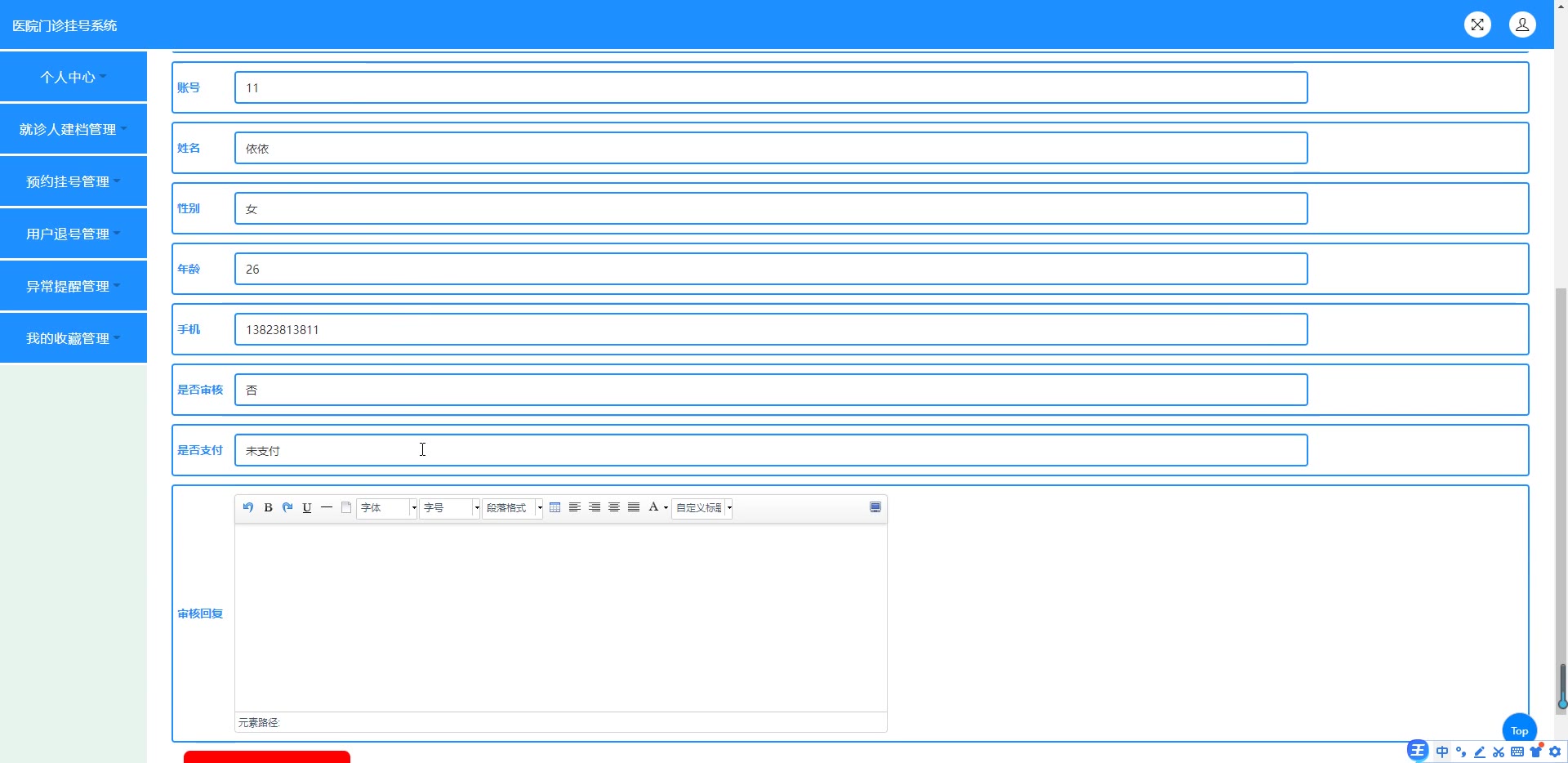The image size is (1568, 763).
Task: Click the redo icon in editor toolbar
Action: (287, 507)
